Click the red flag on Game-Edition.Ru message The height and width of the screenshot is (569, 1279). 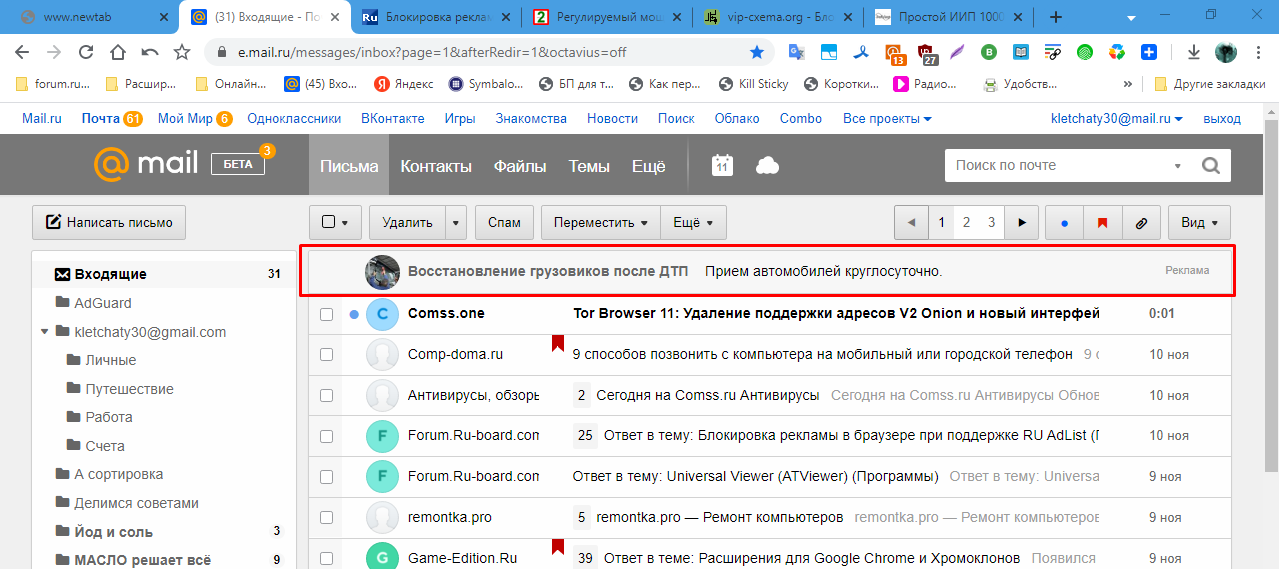(x=557, y=547)
